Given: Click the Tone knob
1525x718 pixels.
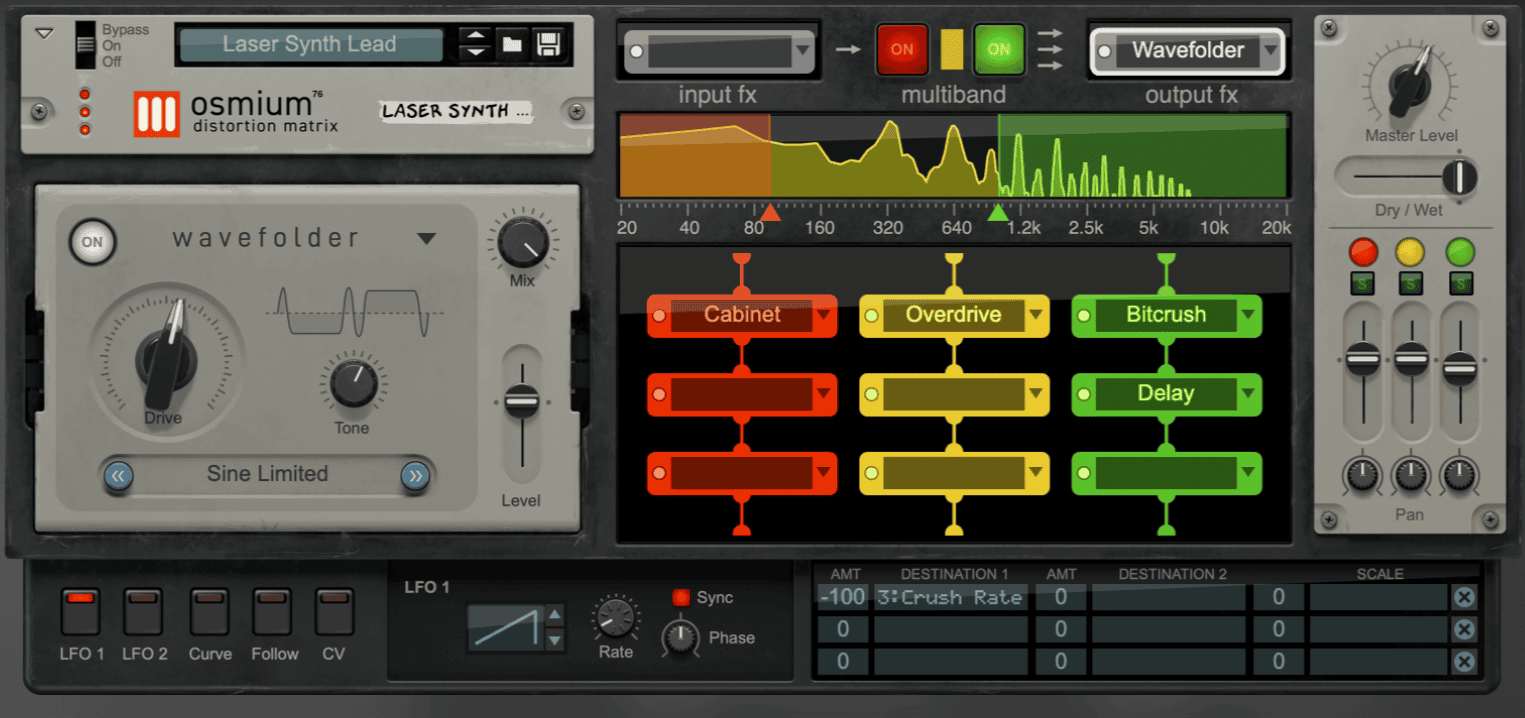Looking at the screenshot, I should [x=352, y=385].
